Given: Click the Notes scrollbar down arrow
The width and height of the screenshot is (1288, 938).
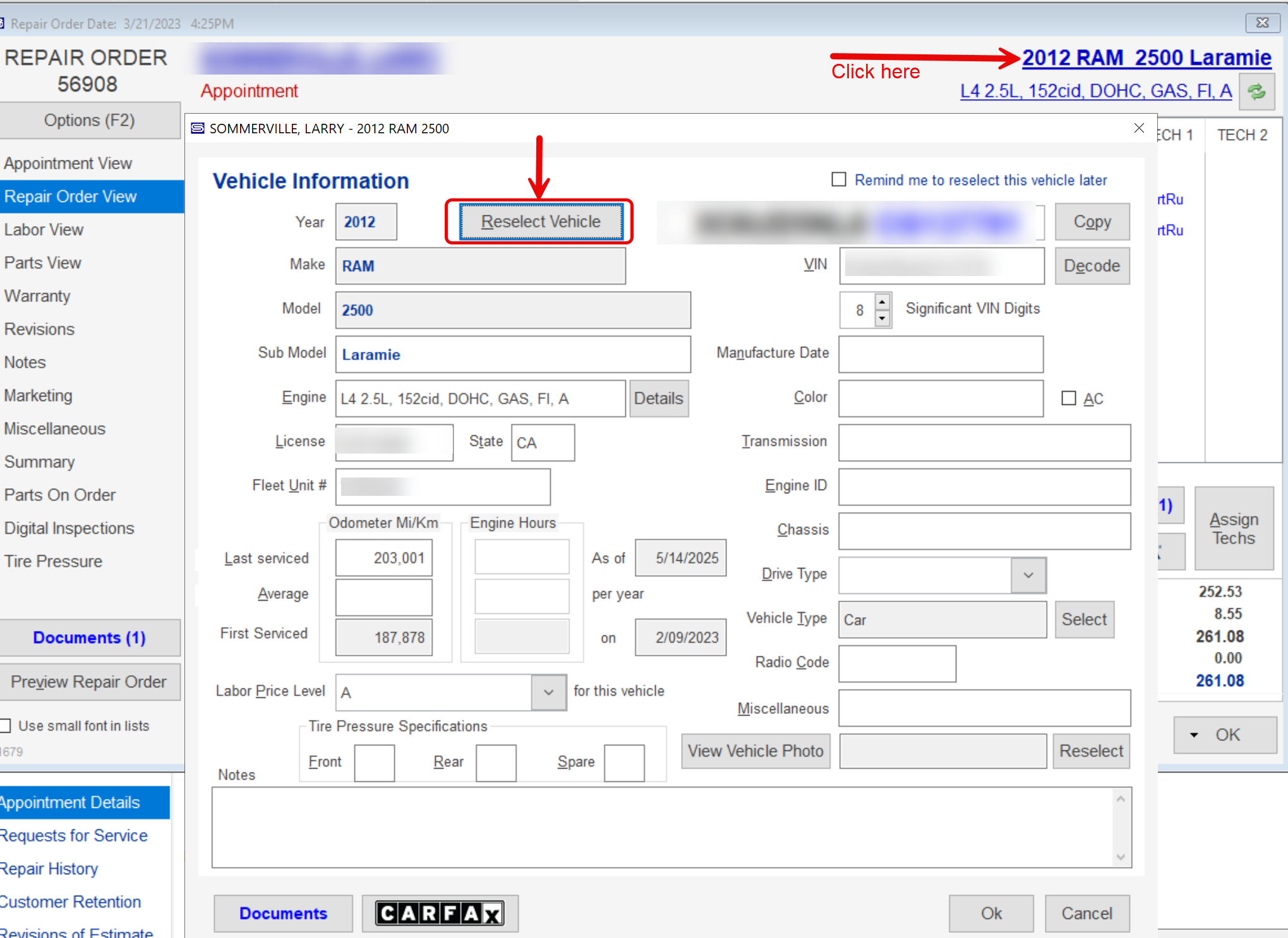Looking at the screenshot, I should click(1121, 857).
